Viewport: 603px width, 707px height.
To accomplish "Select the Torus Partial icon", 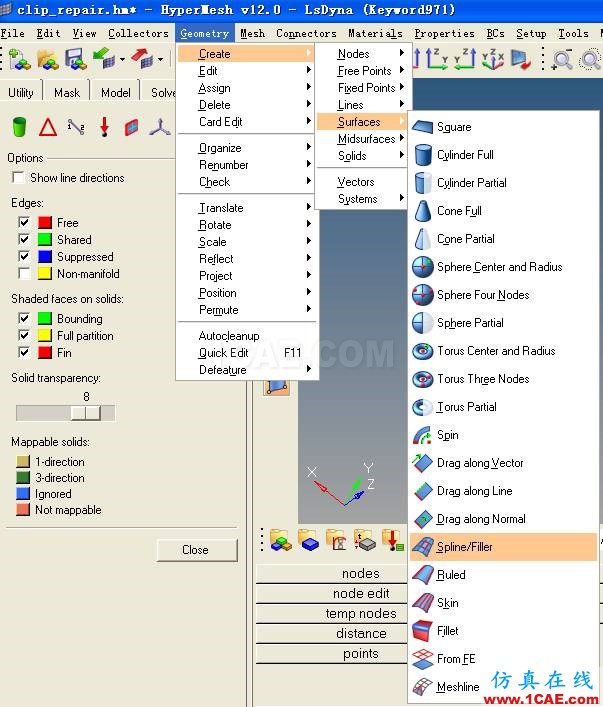I will click(x=423, y=407).
